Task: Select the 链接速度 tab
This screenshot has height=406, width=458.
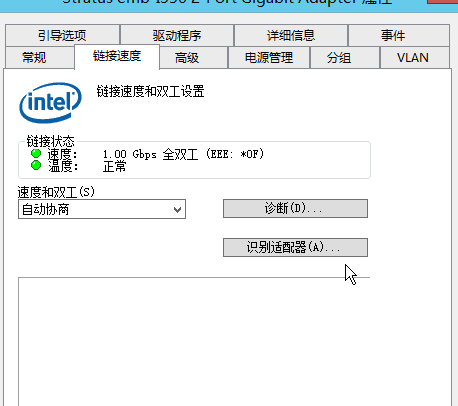Action: click(117, 56)
